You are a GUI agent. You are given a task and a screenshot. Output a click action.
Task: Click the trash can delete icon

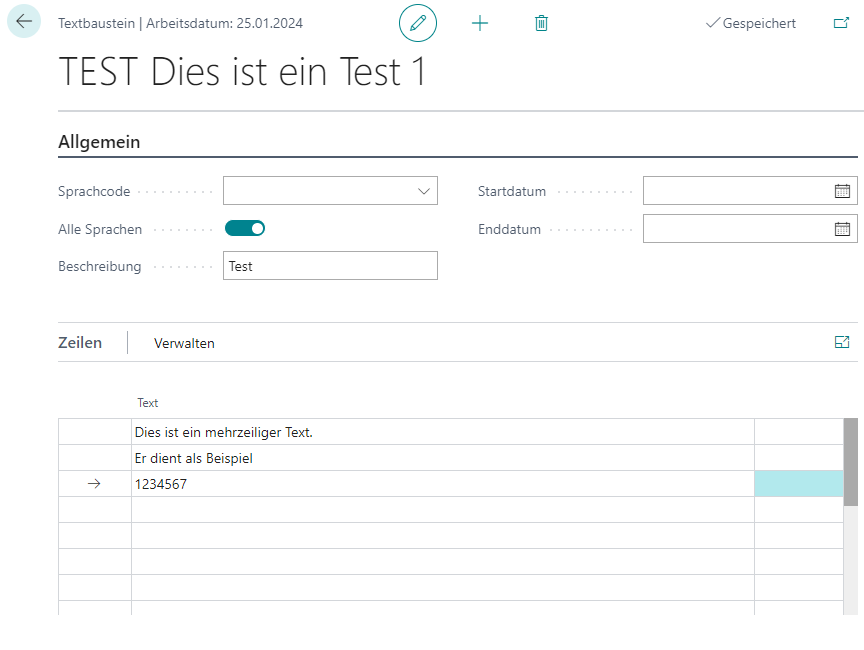[541, 23]
